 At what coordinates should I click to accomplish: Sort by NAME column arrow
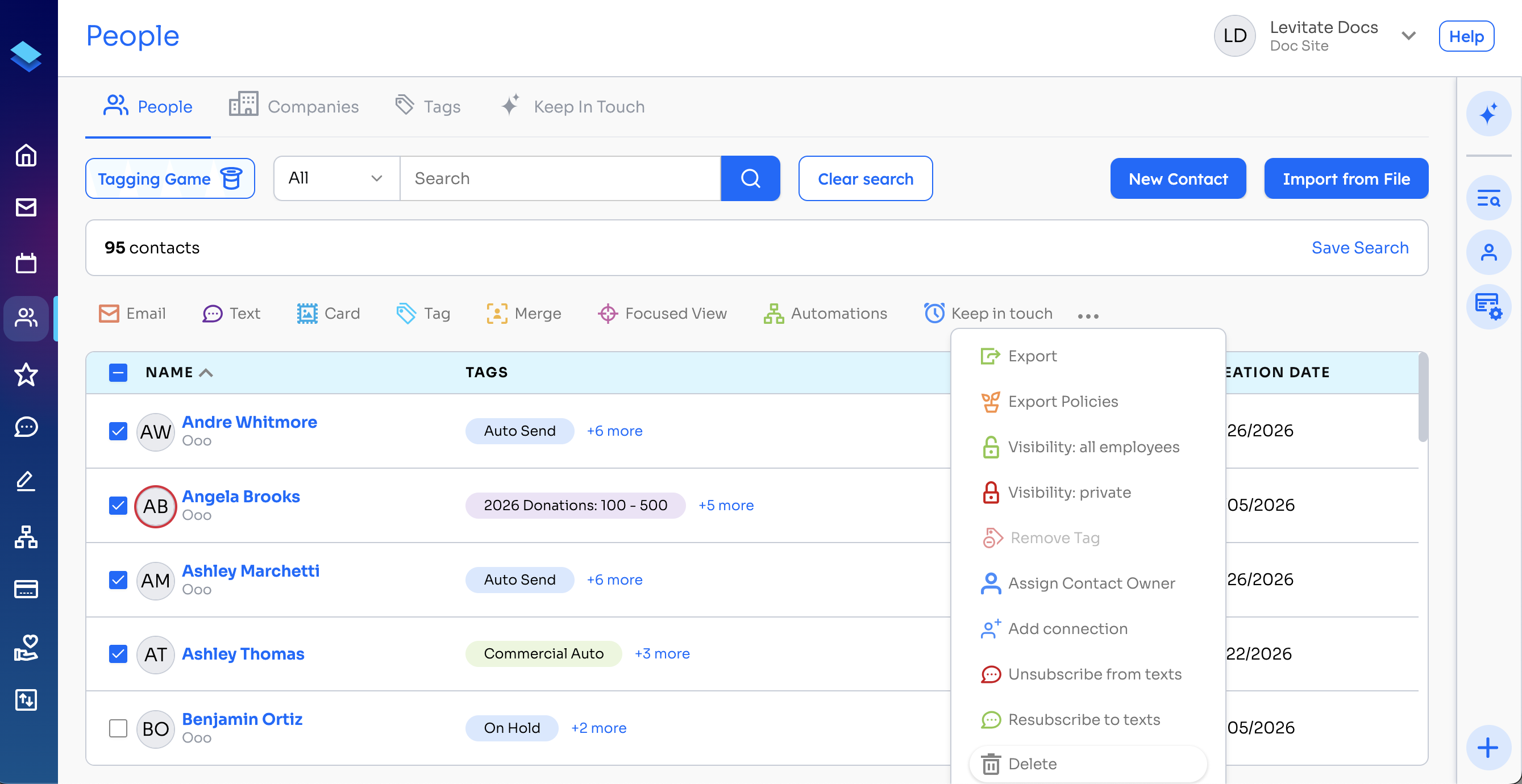tap(206, 373)
